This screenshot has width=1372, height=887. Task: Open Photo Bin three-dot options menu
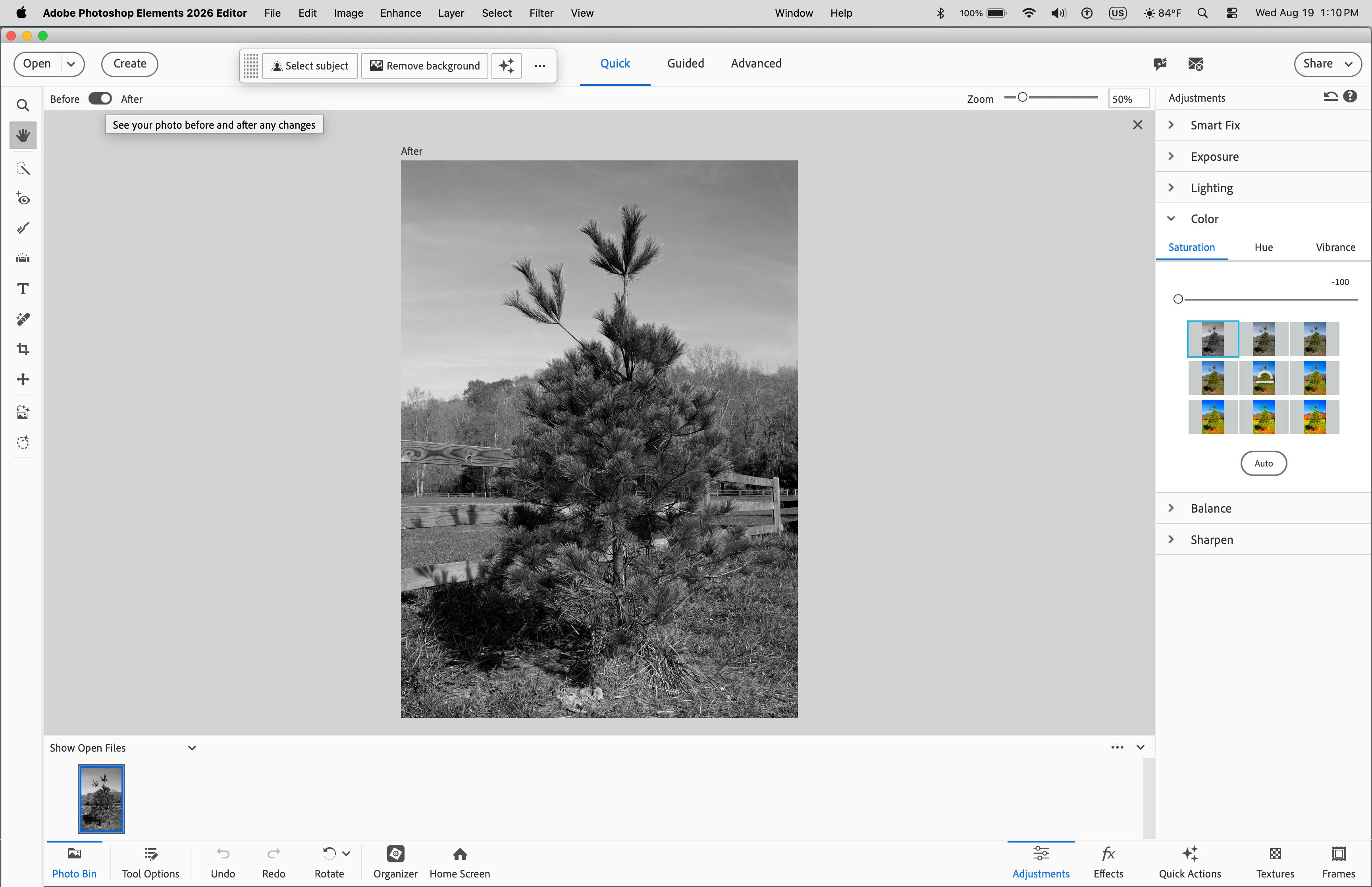1118,747
